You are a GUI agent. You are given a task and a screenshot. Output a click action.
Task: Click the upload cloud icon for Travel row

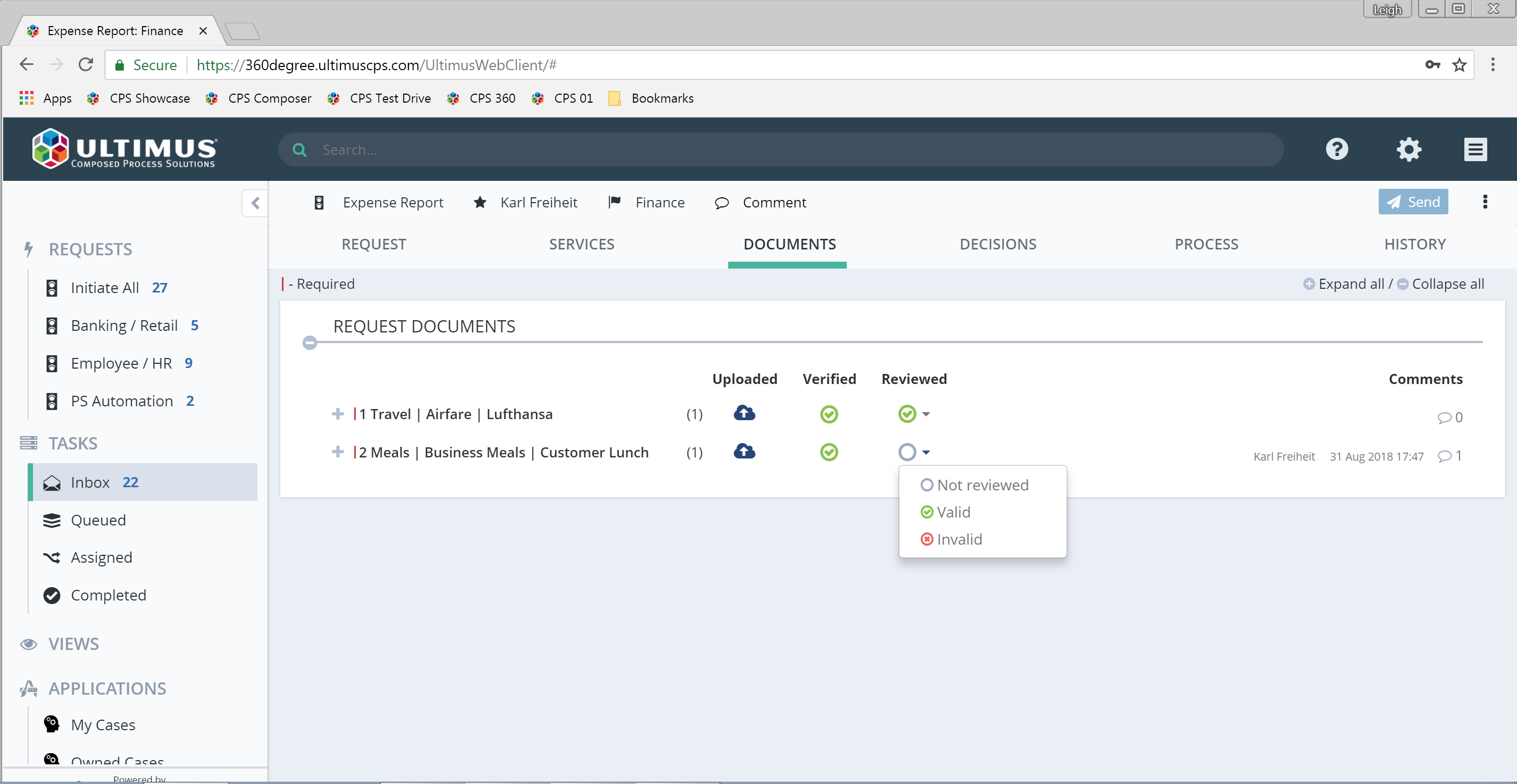(744, 413)
